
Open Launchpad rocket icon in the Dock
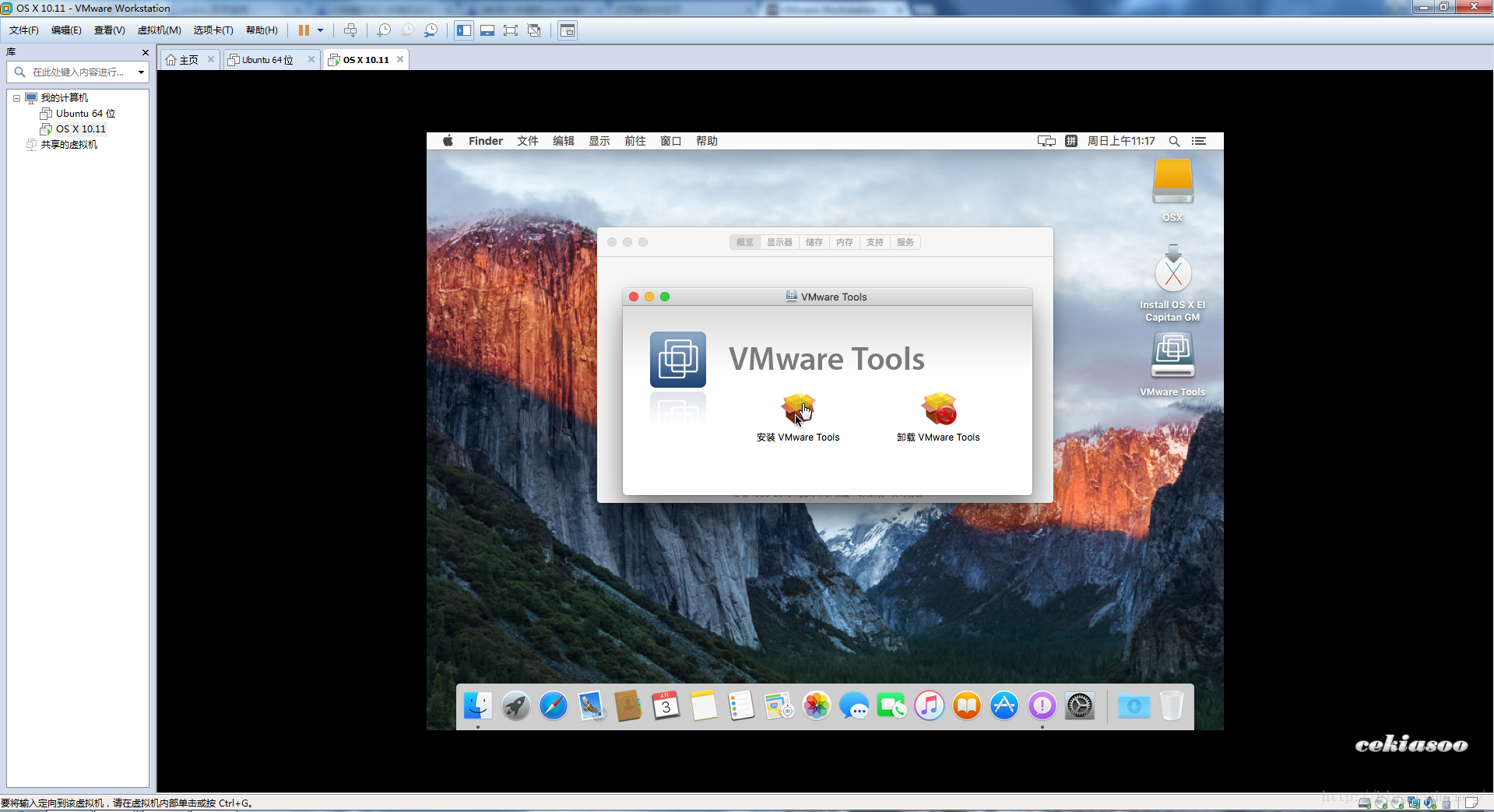(515, 706)
